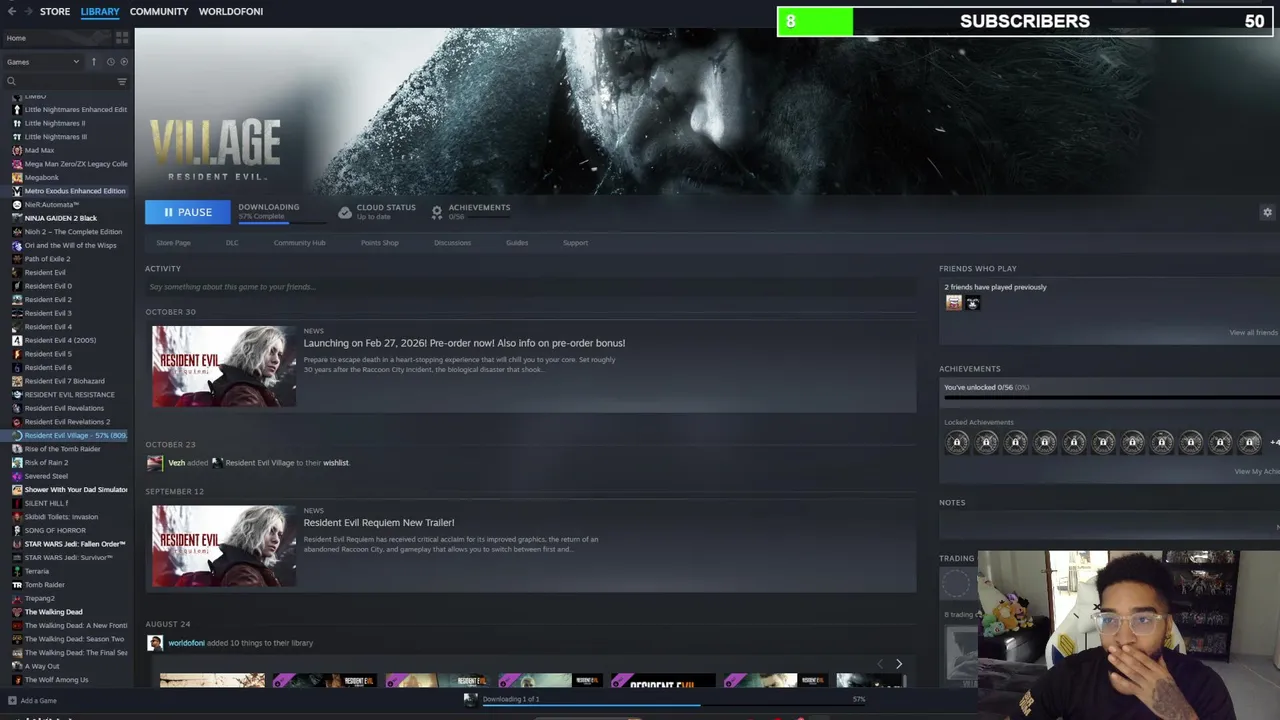Image resolution: width=1280 pixels, height=720 pixels.
Task: Go forward with the right arrow icon
Action: coord(27,11)
